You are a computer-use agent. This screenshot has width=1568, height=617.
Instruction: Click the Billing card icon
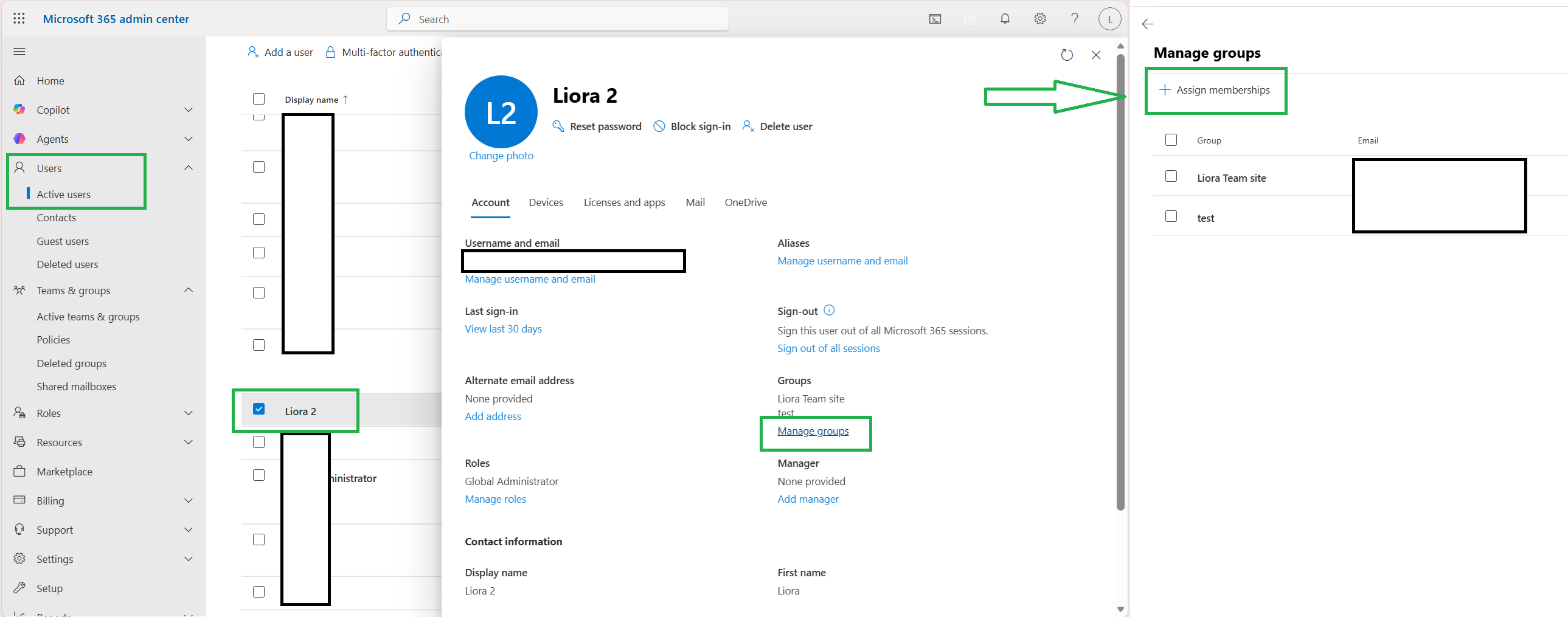(x=19, y=500)
